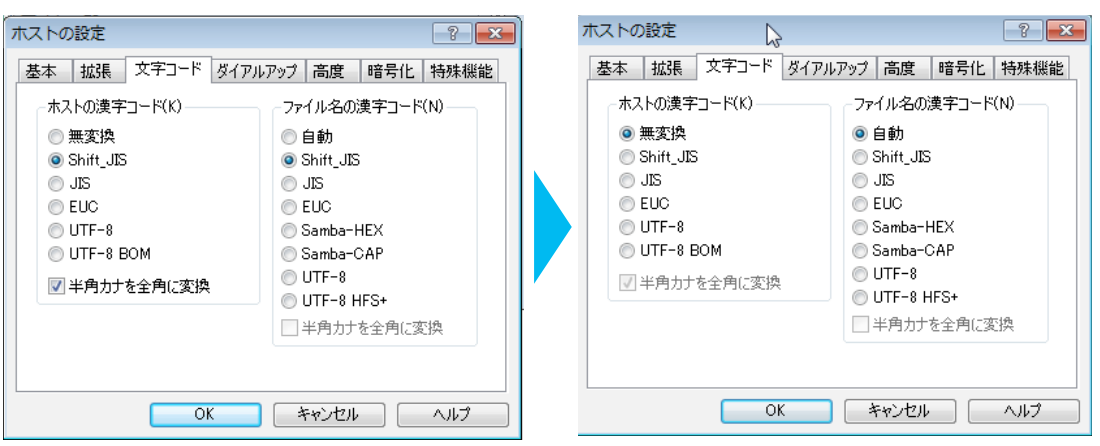Select UTF-8 HFS+ filename option in left dialog
This screenshot has width=1100, height=446.
pos(290,300)
